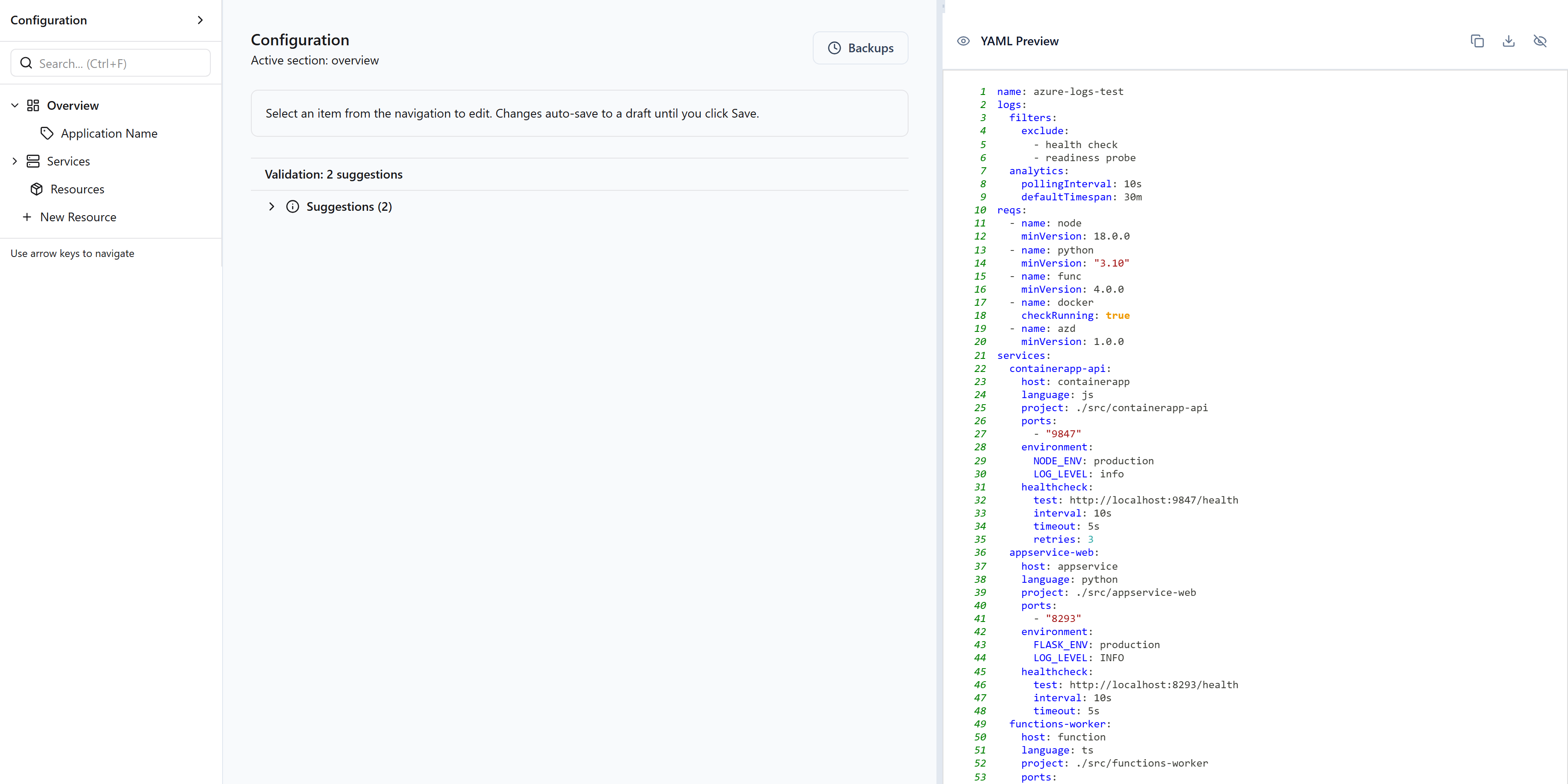Viewport: 1568px width, 784px height.
Task: Collapse the Overview section chevron
Action: coord(14,105)
